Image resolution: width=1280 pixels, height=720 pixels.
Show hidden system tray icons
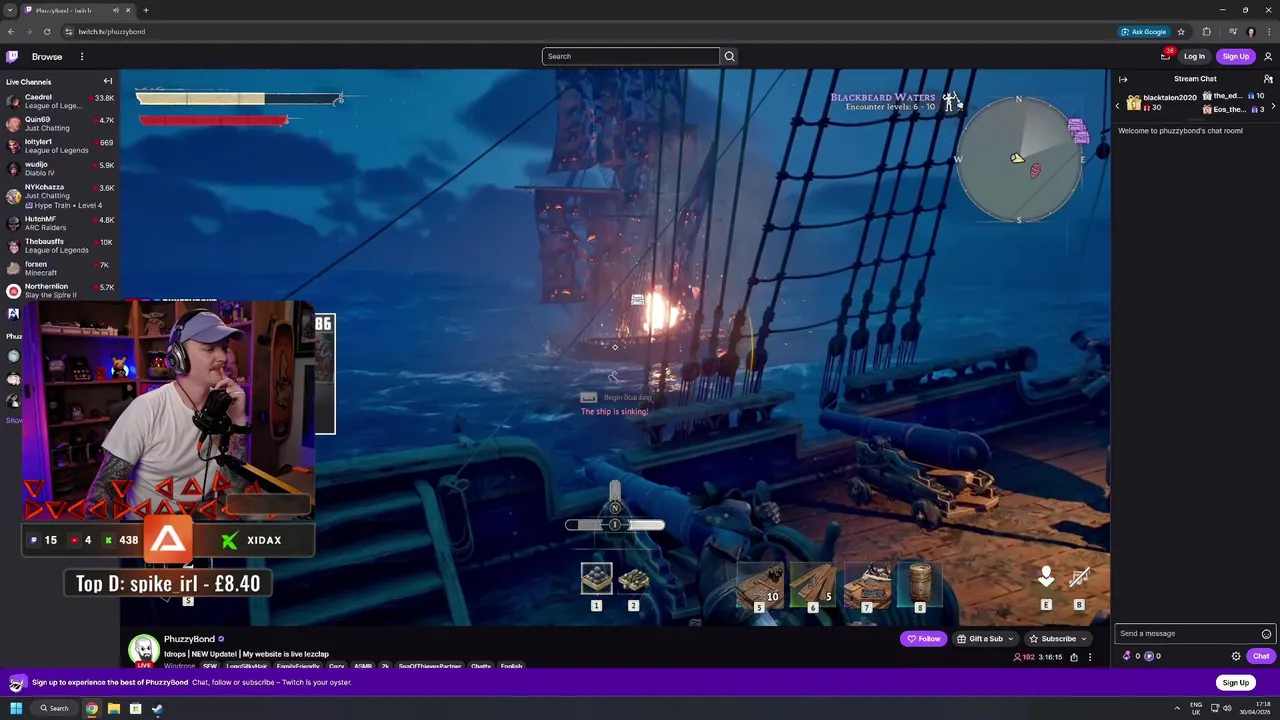pyautogui.click(x=1177, y=708)
